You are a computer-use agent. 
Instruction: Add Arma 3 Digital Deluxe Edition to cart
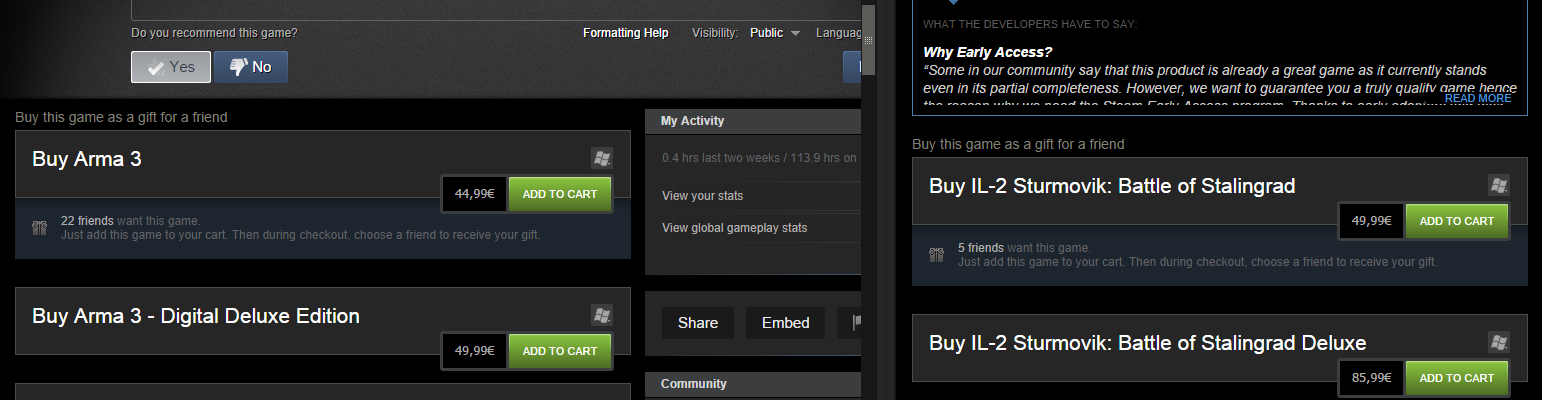coord(560,351)
